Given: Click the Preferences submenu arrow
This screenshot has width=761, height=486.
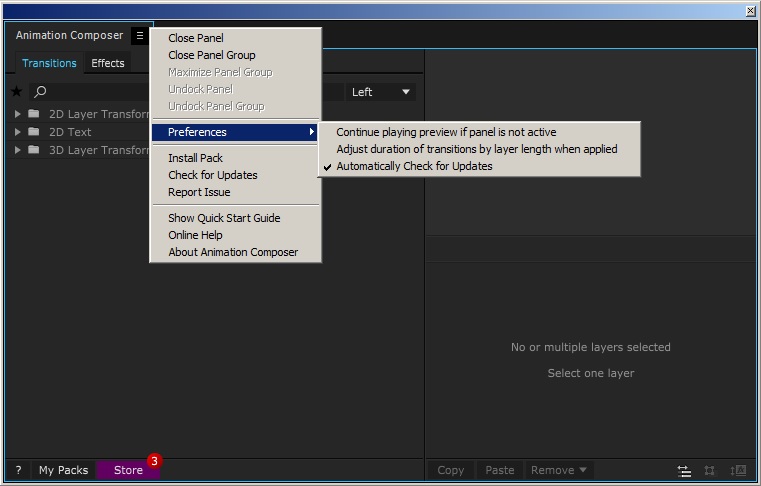Looking at the screenshot, I should 312,132.
